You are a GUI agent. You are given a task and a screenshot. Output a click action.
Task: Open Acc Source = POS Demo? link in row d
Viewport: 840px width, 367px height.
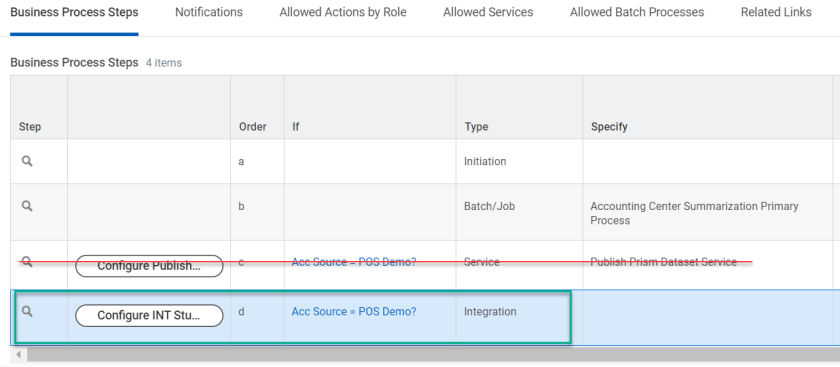[x=354, y=312]
